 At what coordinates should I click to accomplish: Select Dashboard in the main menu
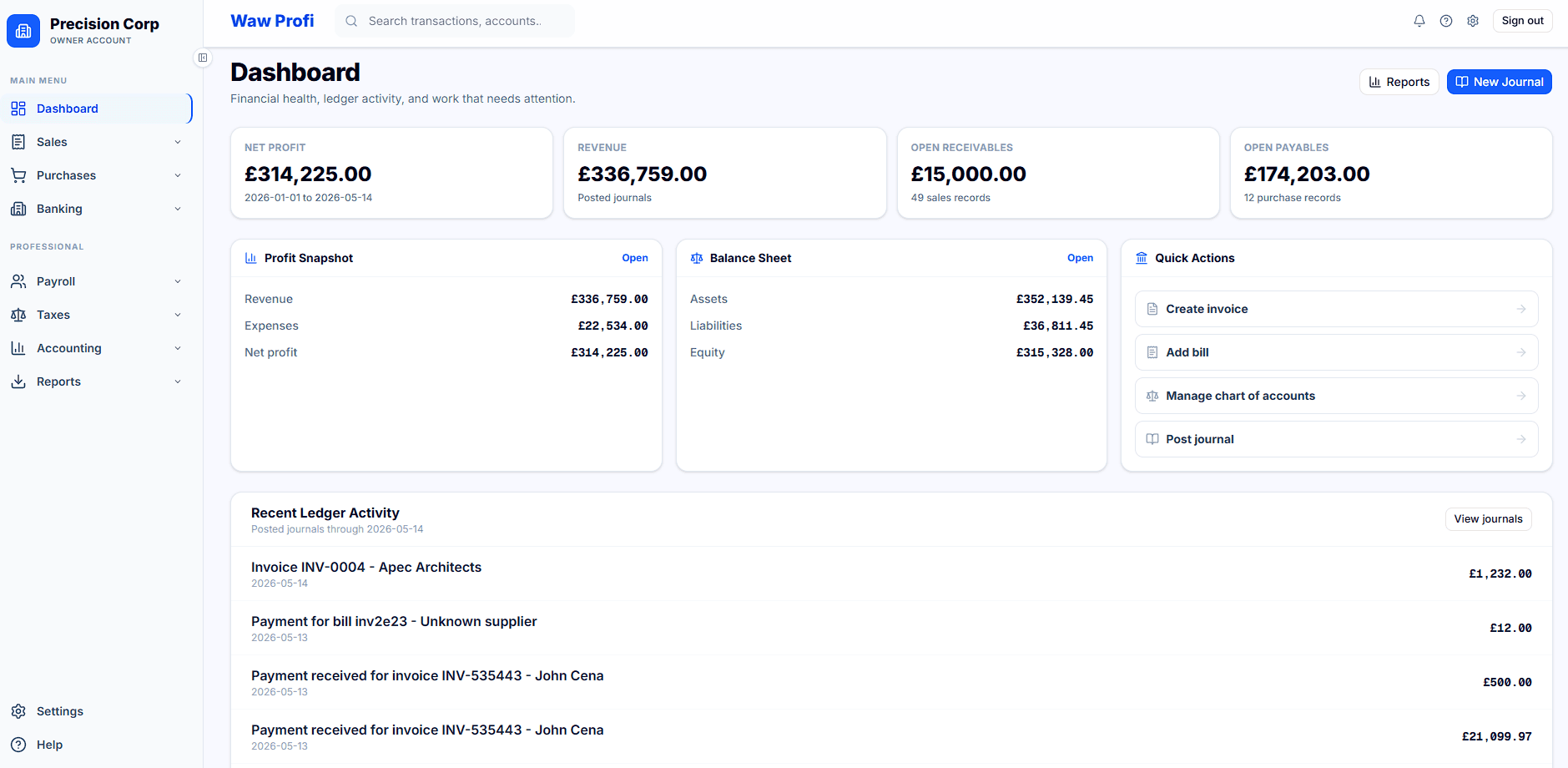[x=97, y=109]
